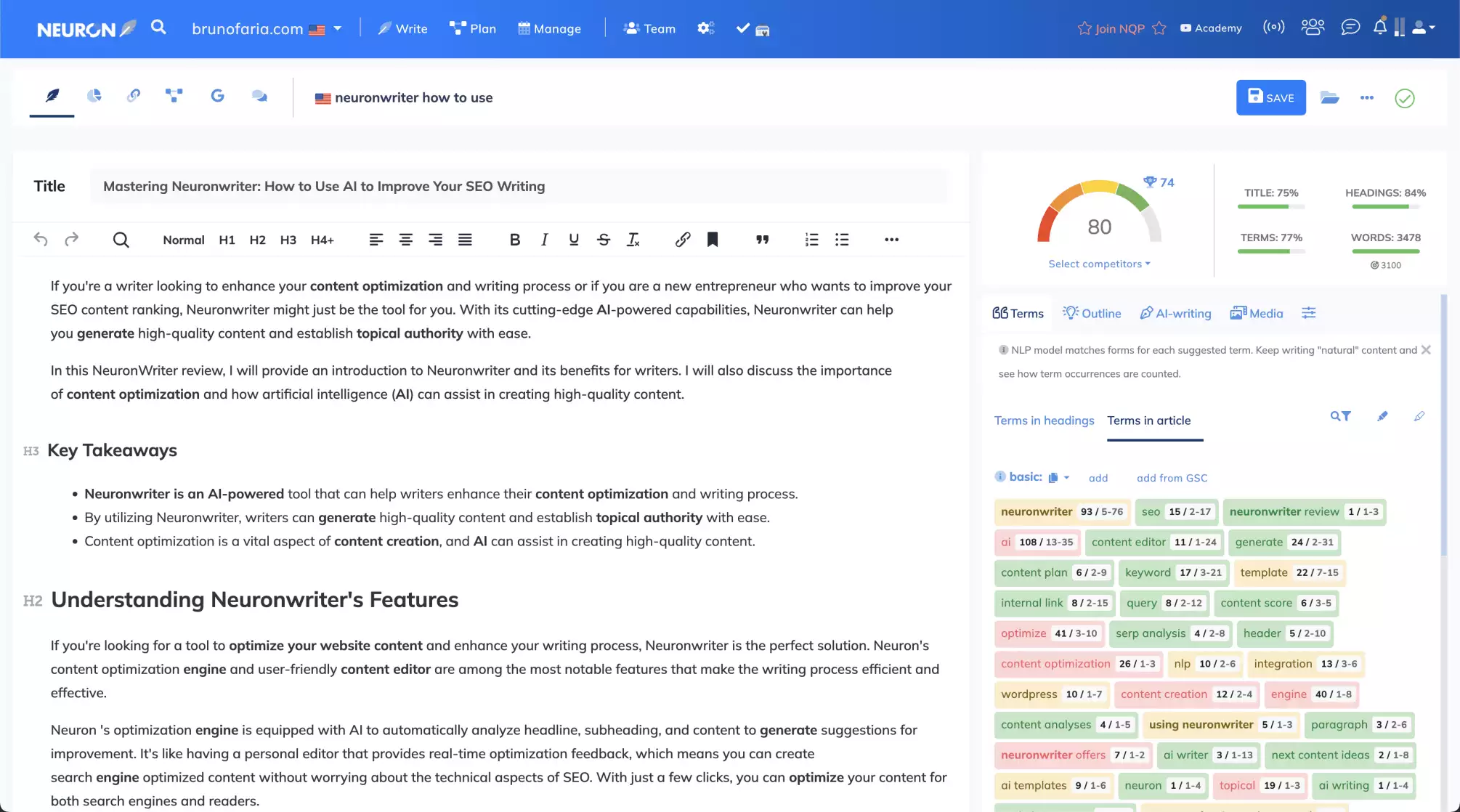Click the search magnifier in top navbar

tap(158, 28)
